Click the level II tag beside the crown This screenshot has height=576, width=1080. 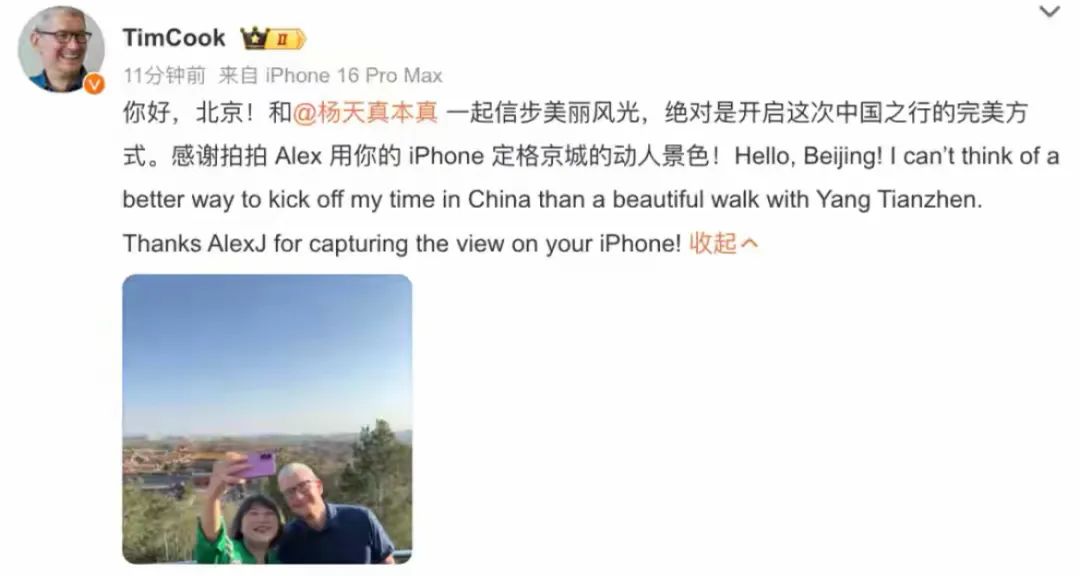click(285, 39)
